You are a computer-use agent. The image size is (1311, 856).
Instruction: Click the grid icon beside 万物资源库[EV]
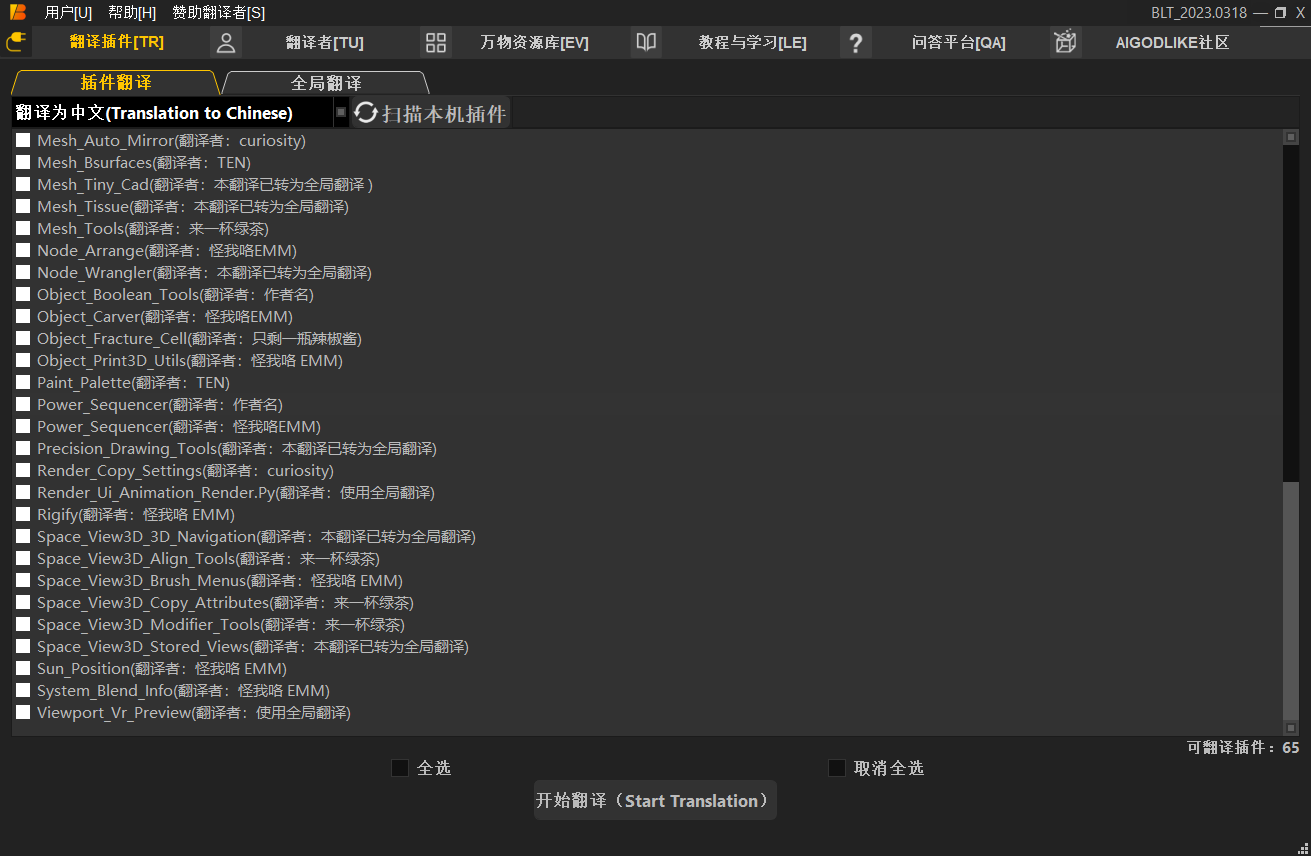click(436, 43)
